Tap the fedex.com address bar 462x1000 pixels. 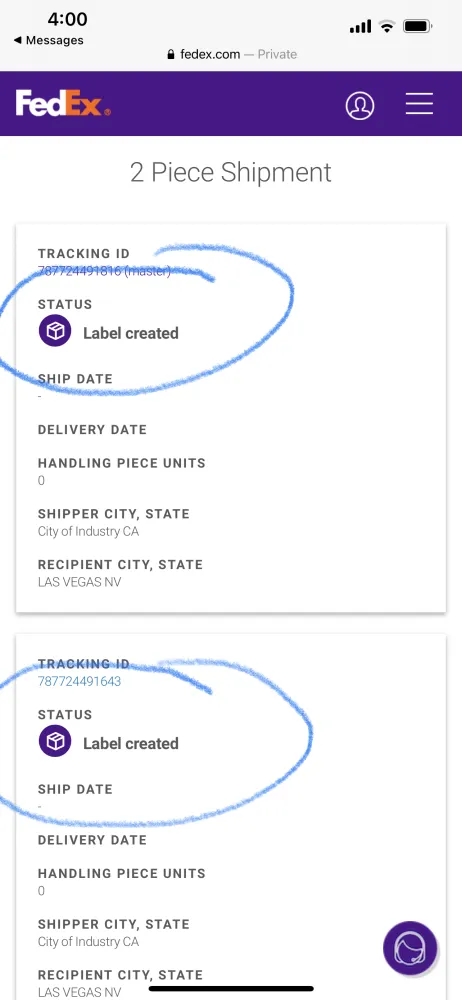pos(232,54)
